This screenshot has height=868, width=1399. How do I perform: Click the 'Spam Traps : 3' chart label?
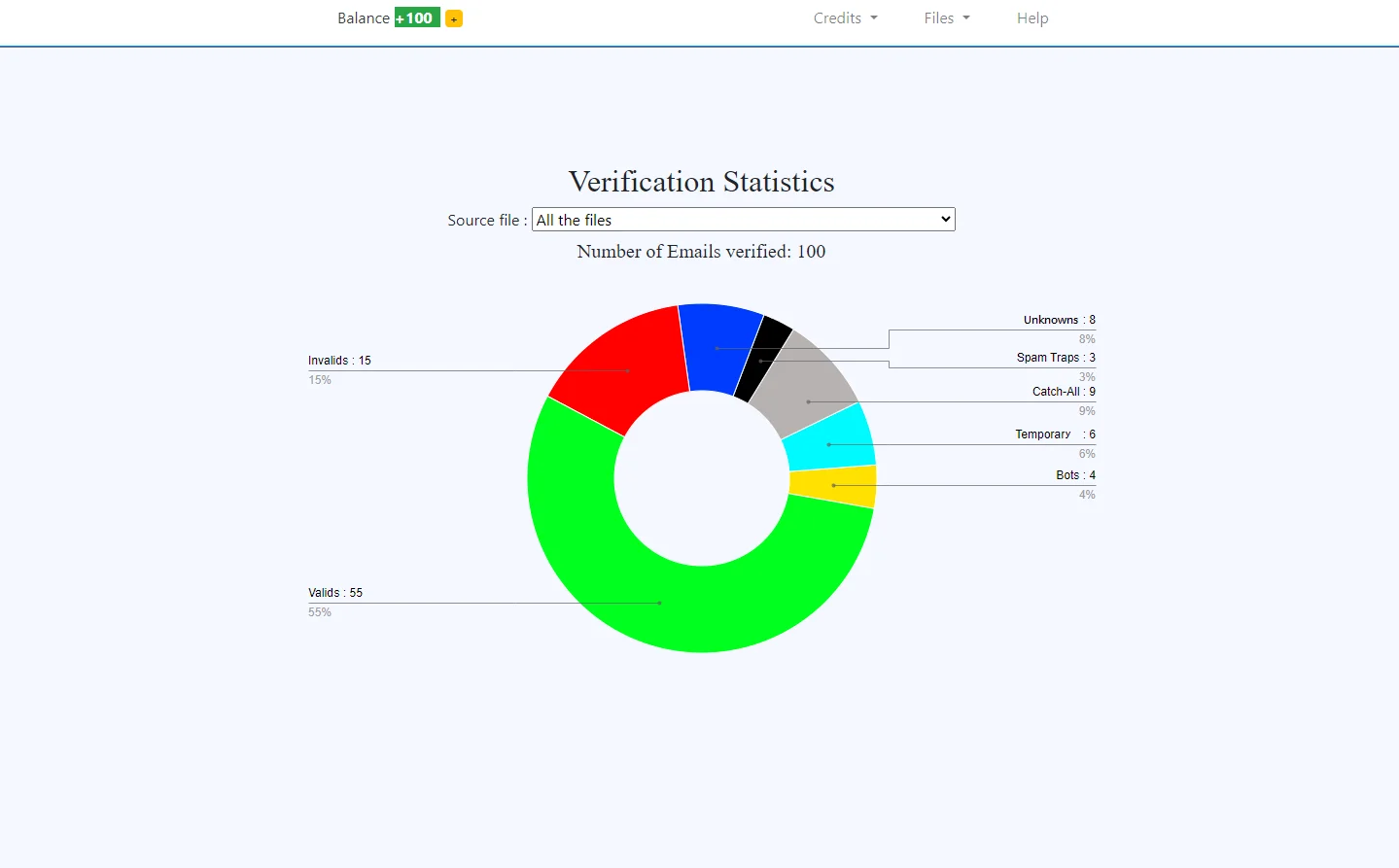pyautogui.click(x=1054, y=357)
